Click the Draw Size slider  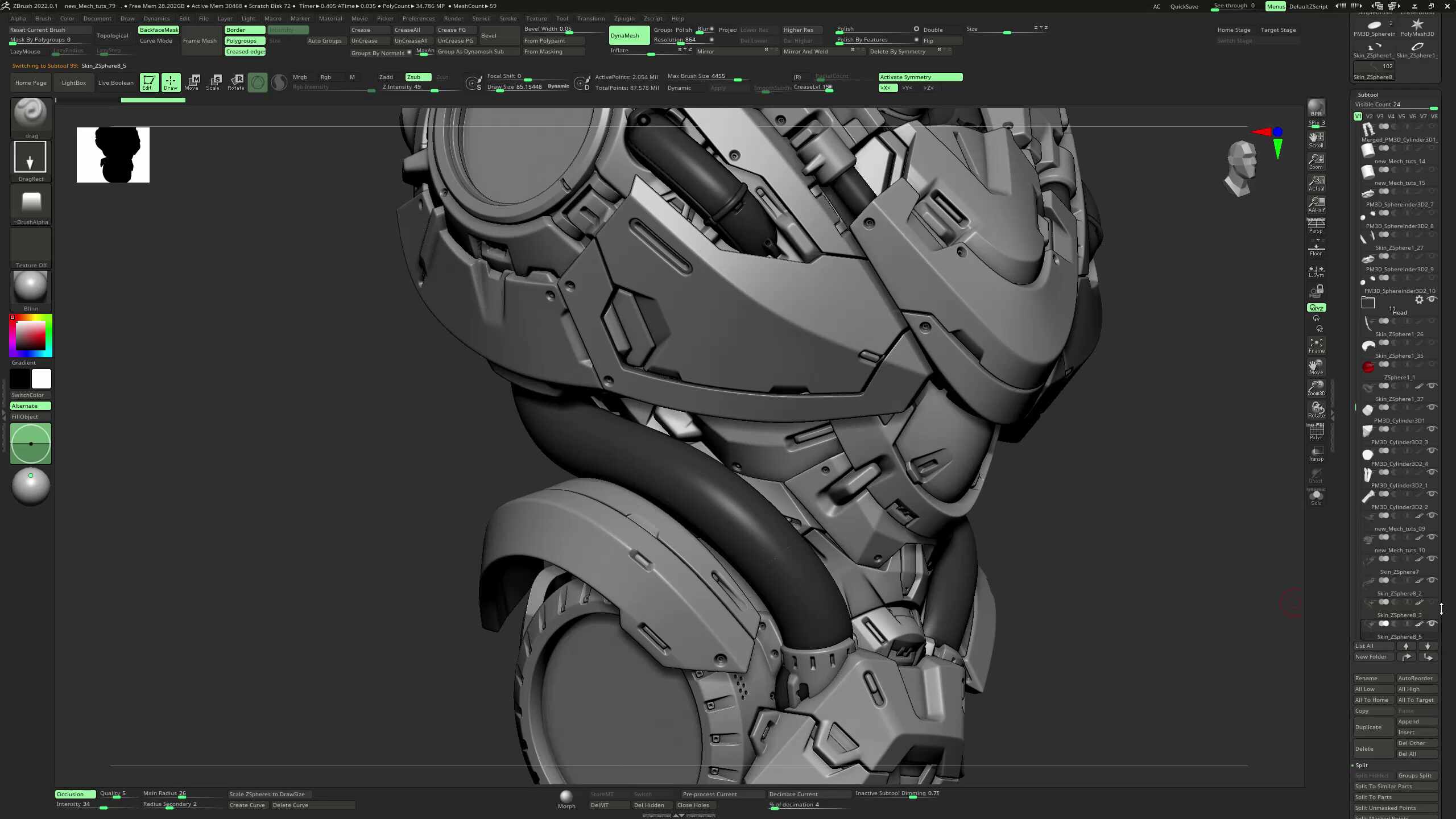click(515, 88)
